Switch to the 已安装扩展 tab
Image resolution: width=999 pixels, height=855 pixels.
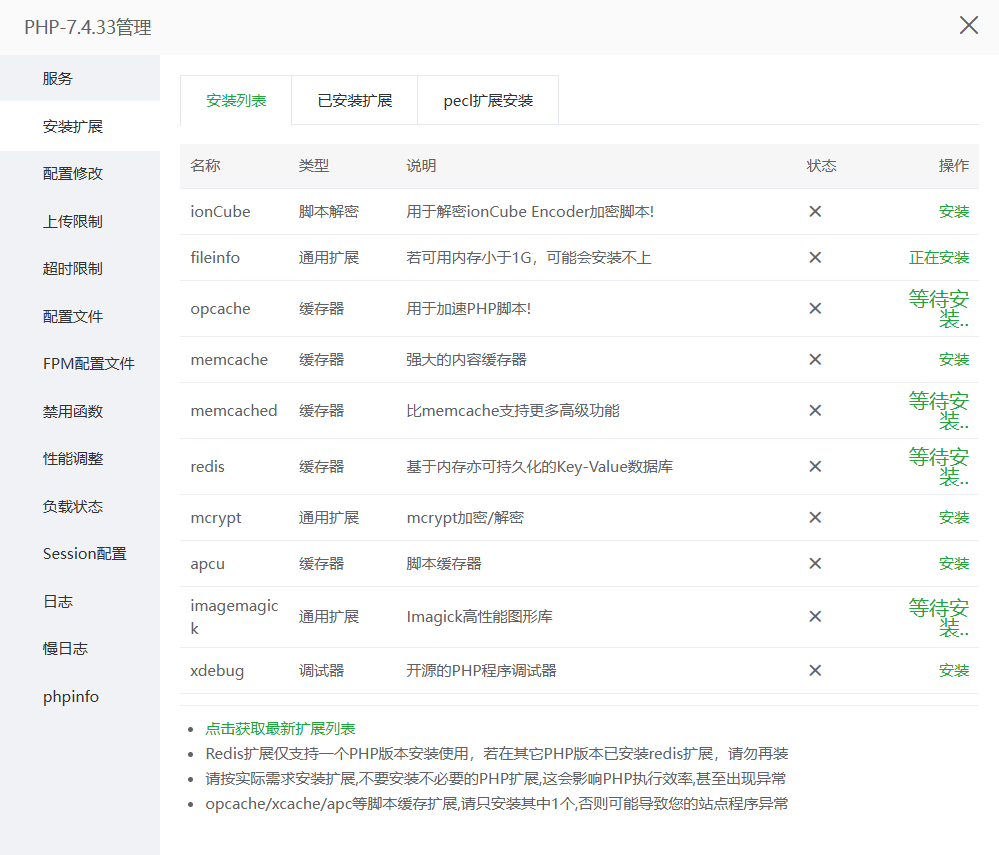pyautogui.click(x=354, y=101)
